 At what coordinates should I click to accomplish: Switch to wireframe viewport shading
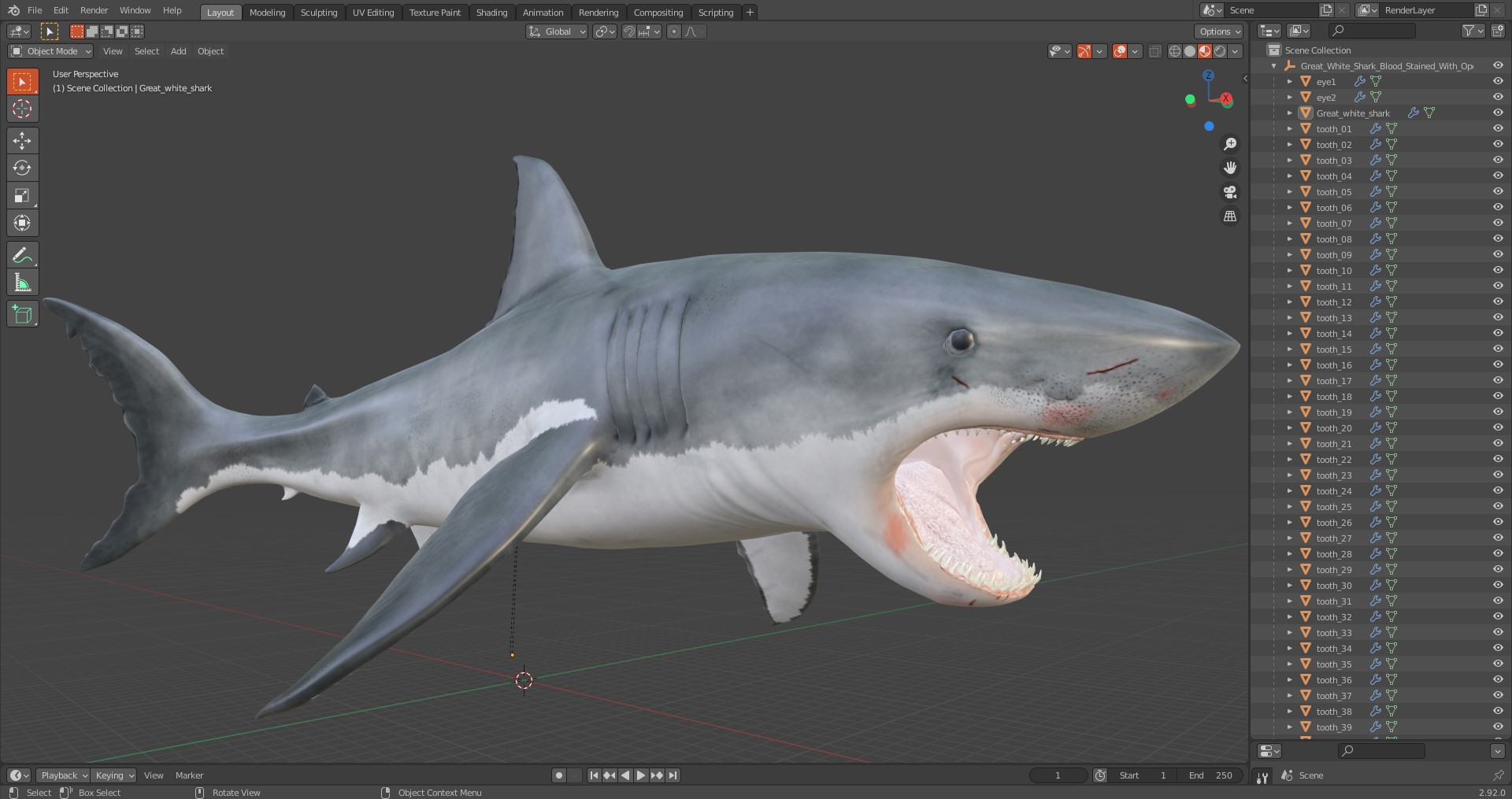coord(1175,51)
